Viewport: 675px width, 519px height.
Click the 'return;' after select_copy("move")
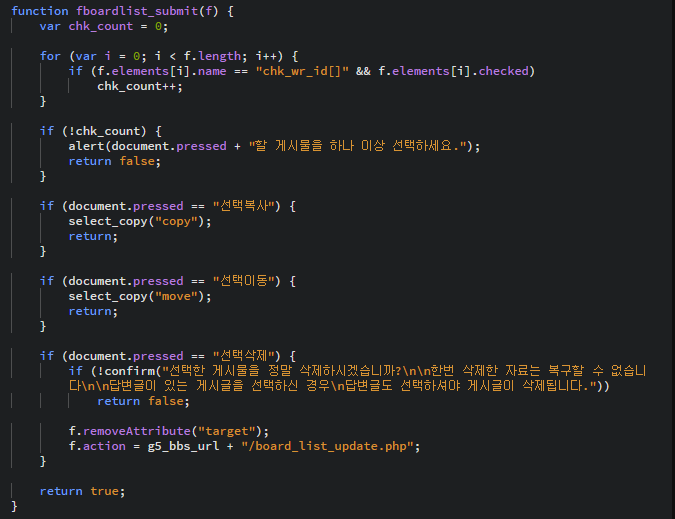(x=93, y=311)
